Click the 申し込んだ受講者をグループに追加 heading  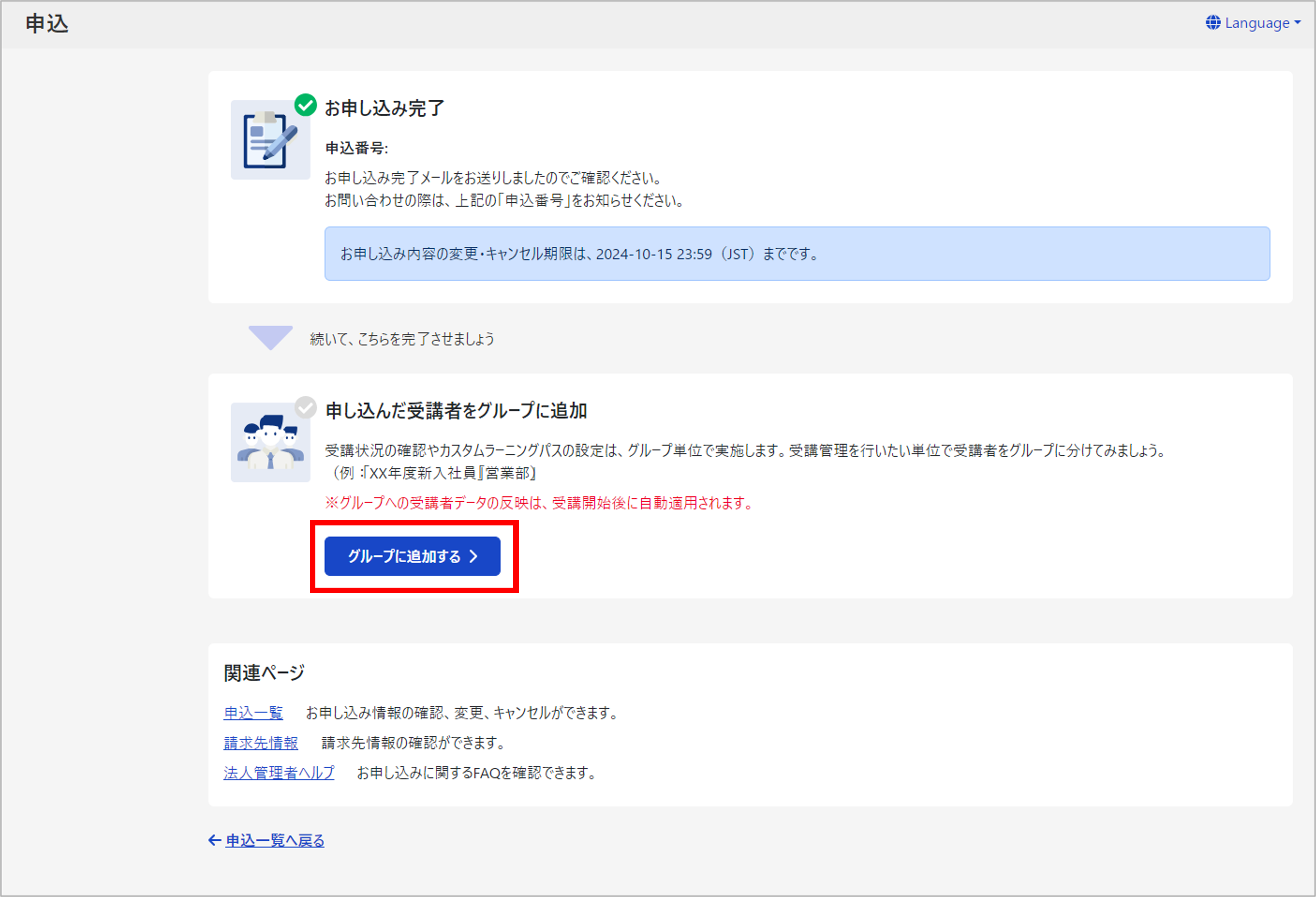(456, 411)
